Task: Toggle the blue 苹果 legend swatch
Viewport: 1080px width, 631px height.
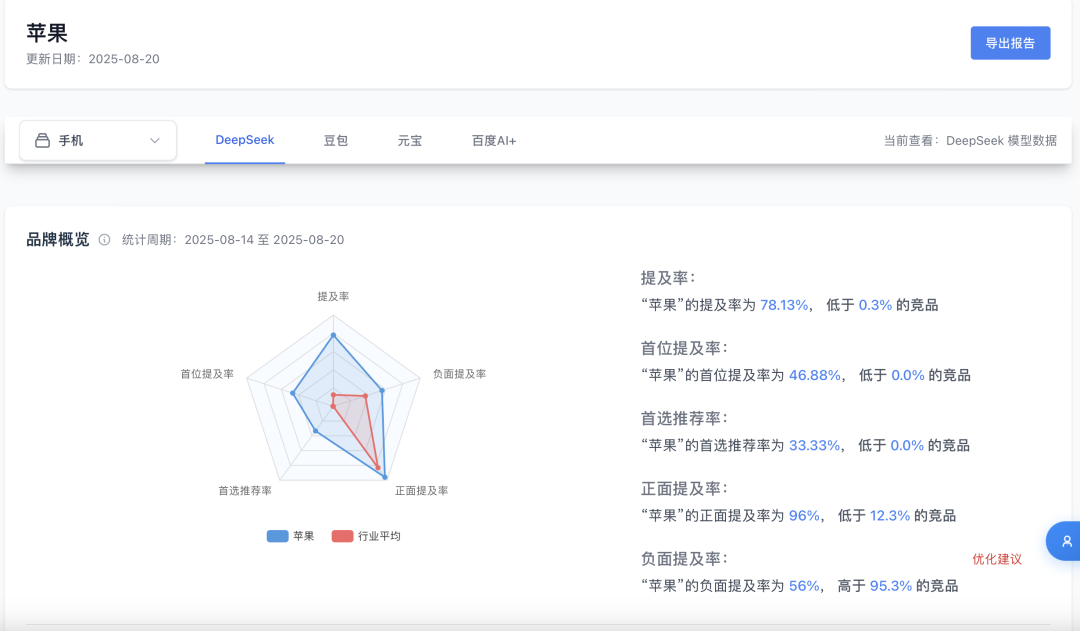Action: click(x=277, y=536)
